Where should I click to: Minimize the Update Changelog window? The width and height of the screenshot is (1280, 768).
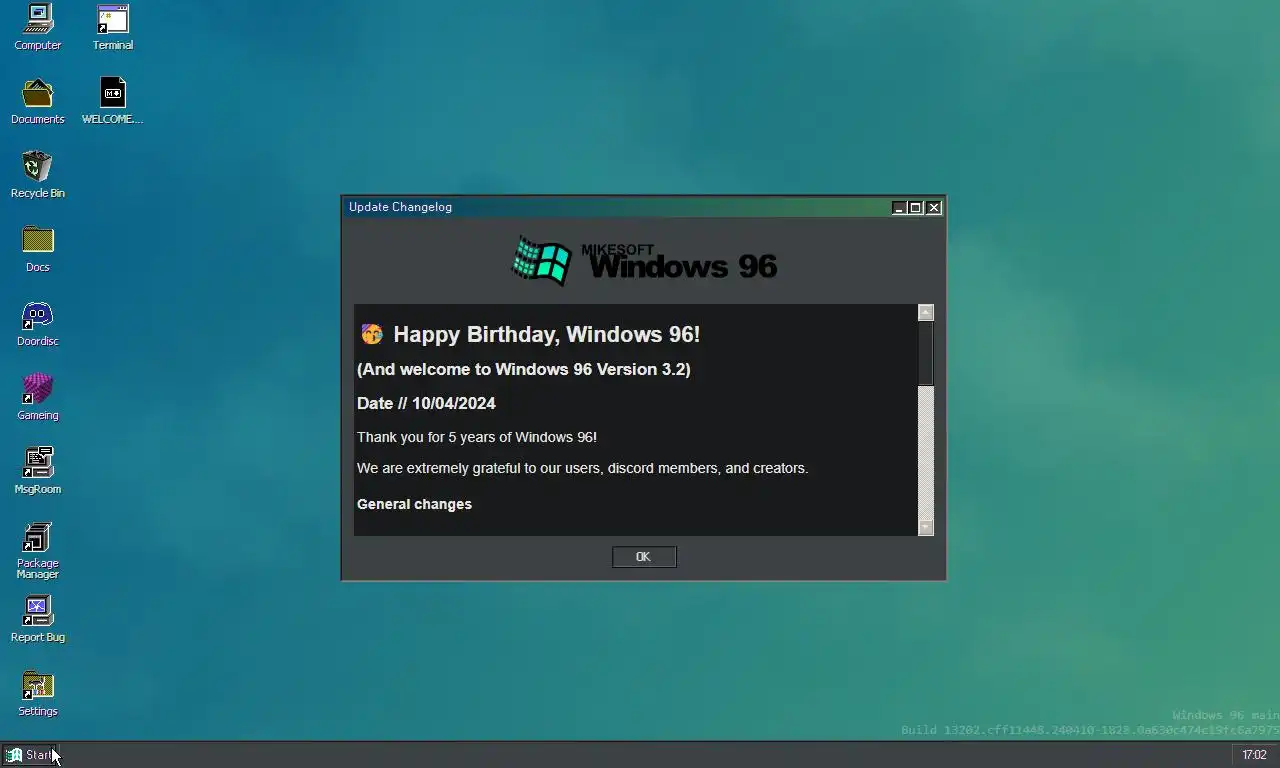899,208
